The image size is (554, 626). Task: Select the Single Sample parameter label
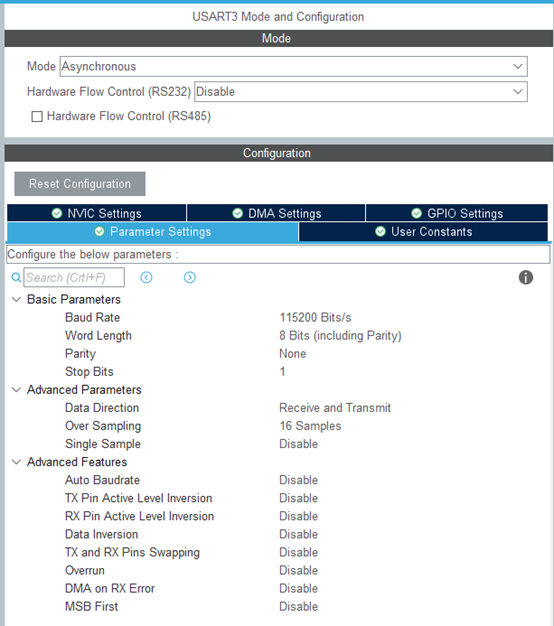(103, 444)
